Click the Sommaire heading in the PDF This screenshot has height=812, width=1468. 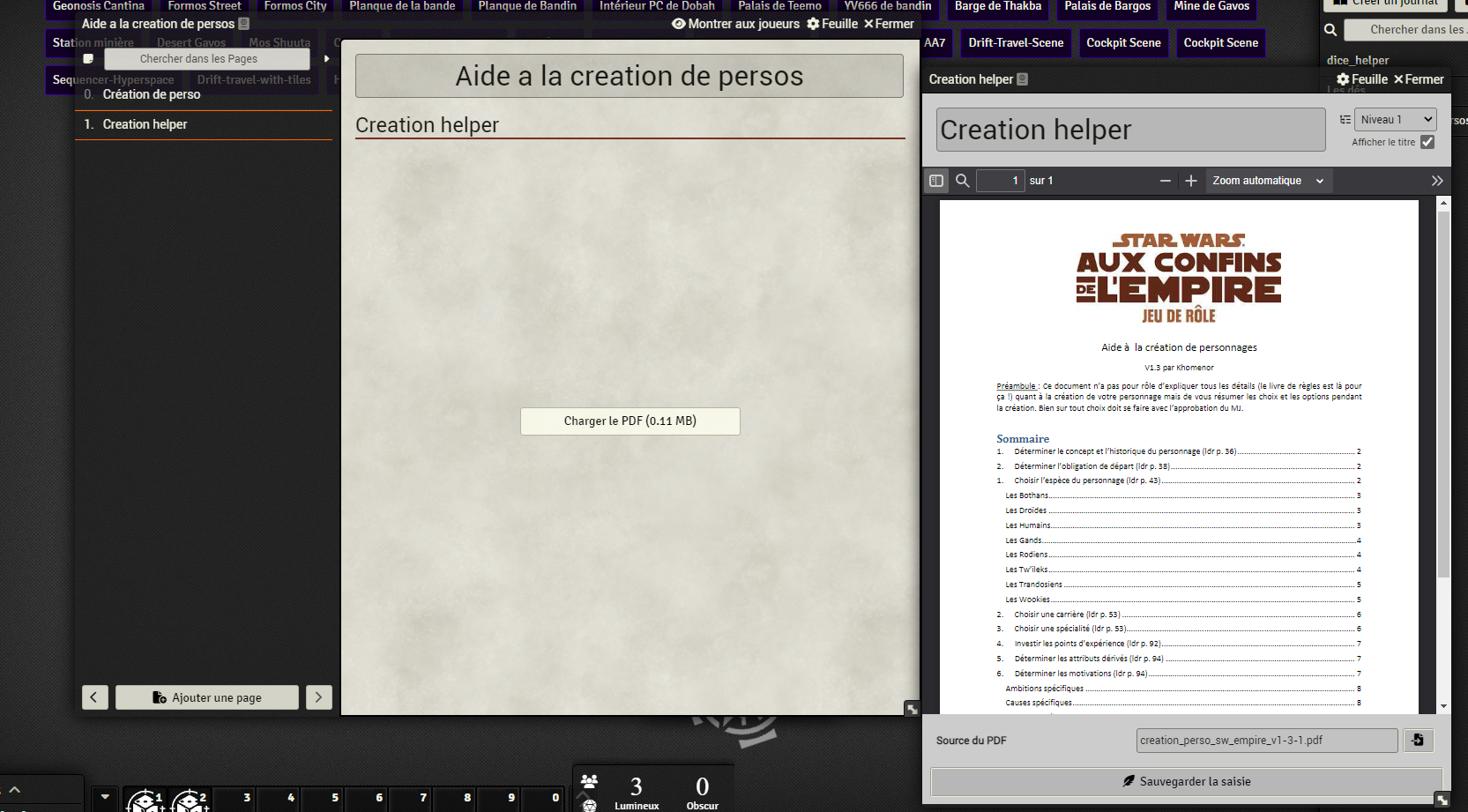tap(1023, 438)
